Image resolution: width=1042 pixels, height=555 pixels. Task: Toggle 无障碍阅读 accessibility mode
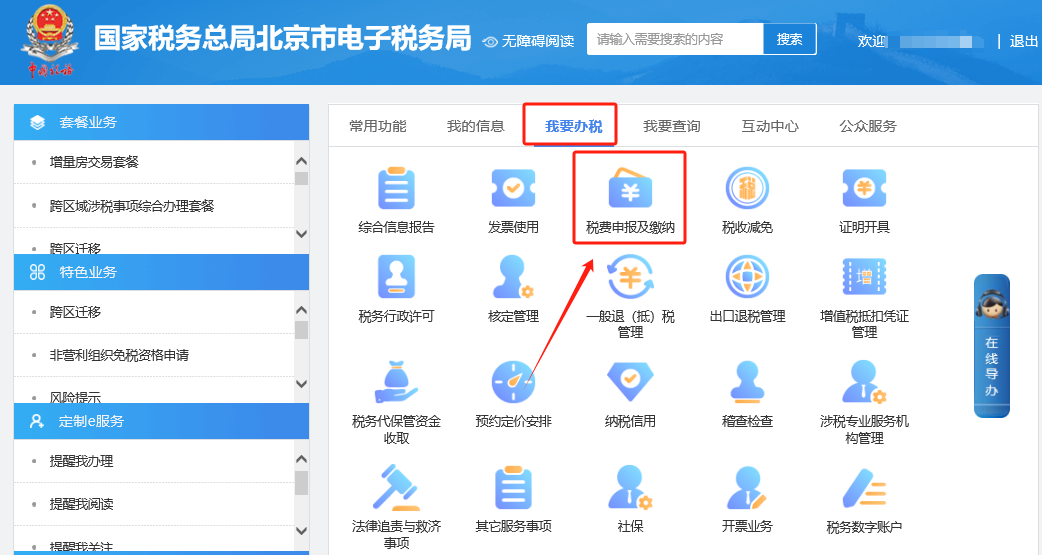point(528,41)
